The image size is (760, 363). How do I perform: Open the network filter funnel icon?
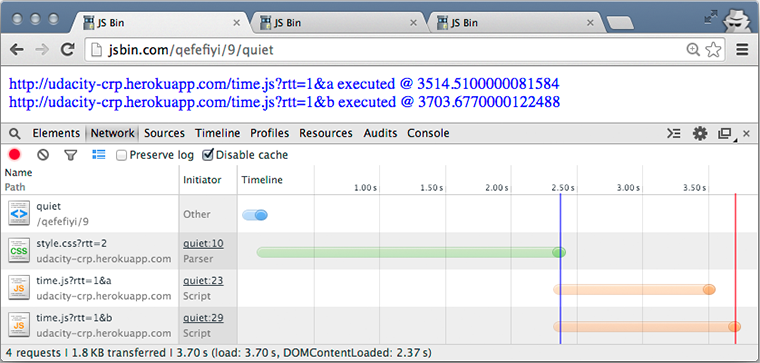pos(71,155)
